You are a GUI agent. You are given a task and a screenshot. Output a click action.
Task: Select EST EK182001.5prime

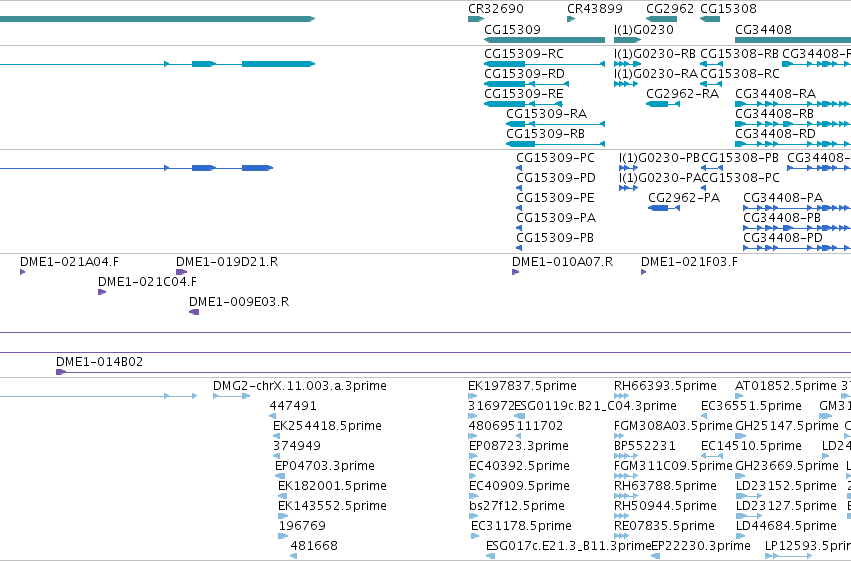click(282, 496)
